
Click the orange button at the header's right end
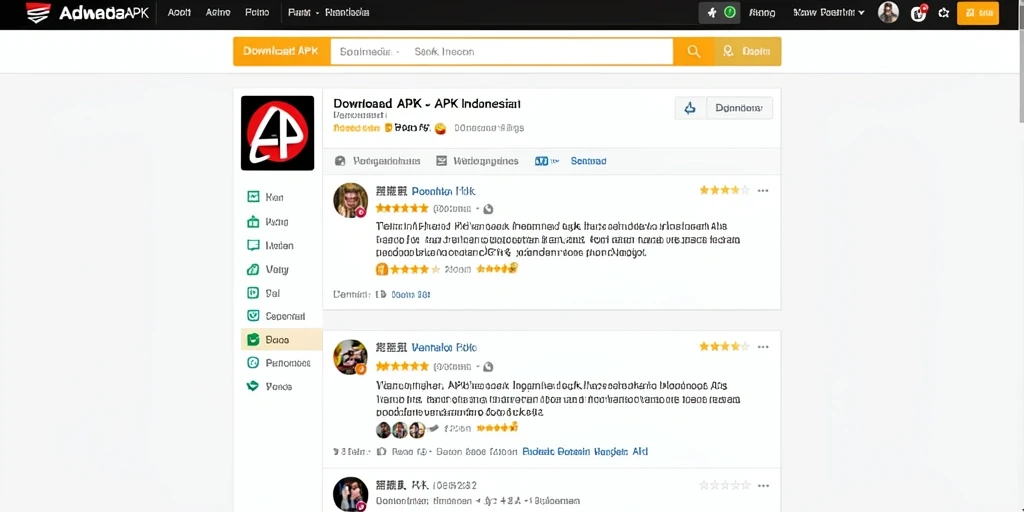pos(978,12)
